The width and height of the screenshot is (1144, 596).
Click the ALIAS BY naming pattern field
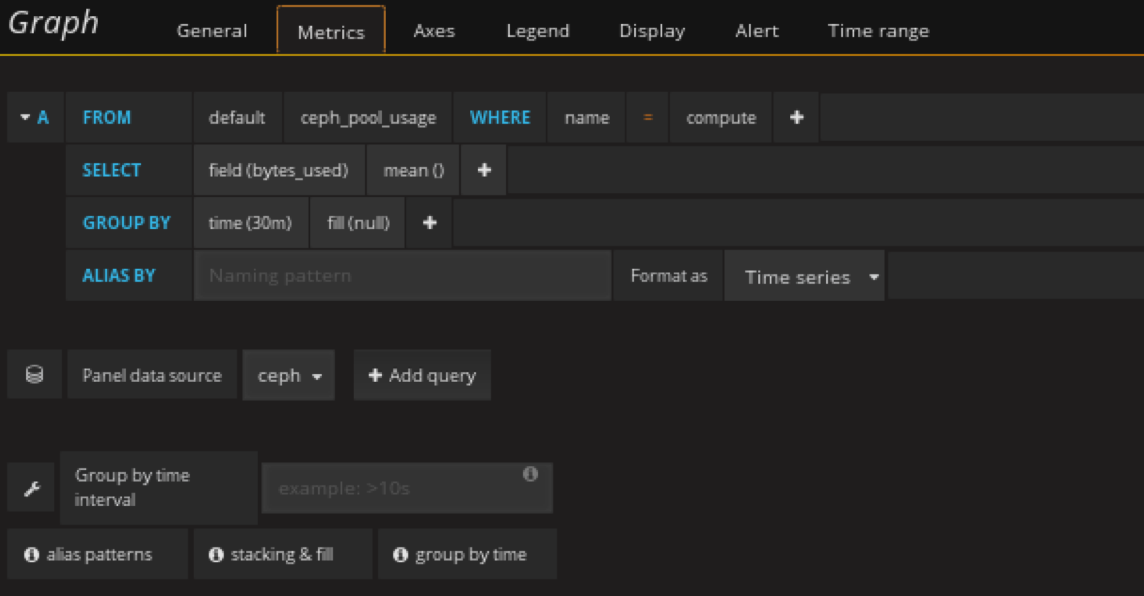click(x=402, y=275)
